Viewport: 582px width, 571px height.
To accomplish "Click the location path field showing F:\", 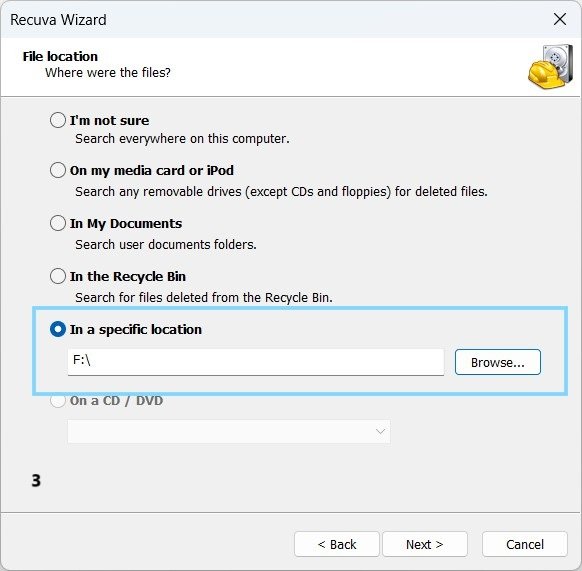I will pos(256,362).
